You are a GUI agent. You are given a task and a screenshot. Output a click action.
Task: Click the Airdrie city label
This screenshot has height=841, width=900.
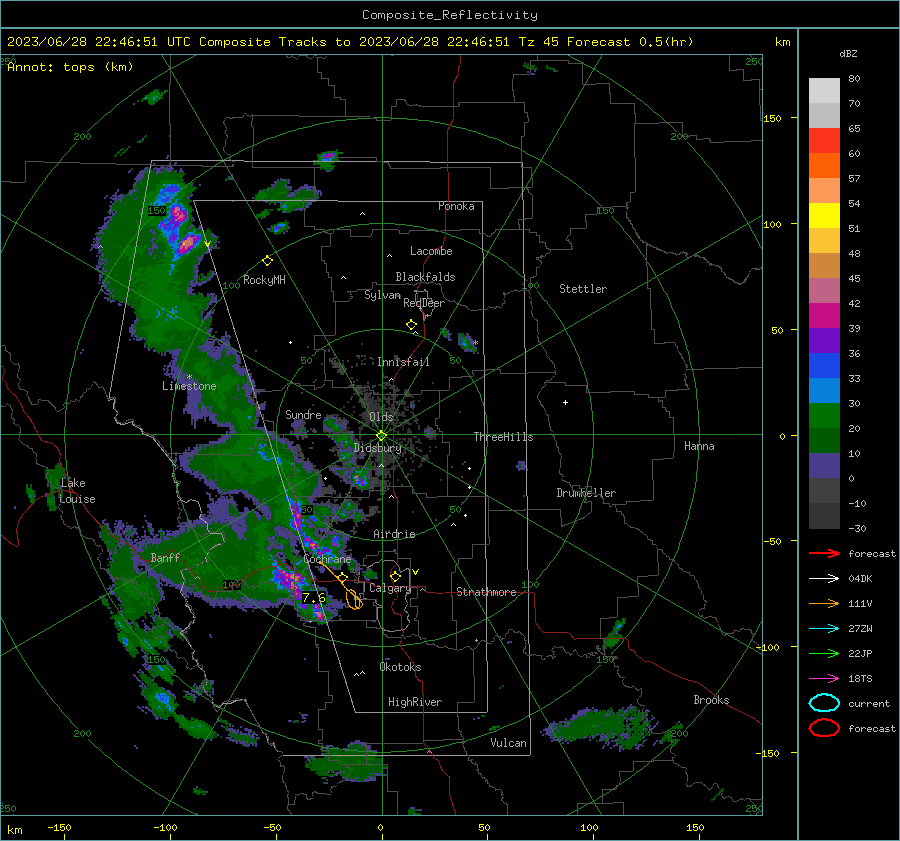(x=394, y=534)
